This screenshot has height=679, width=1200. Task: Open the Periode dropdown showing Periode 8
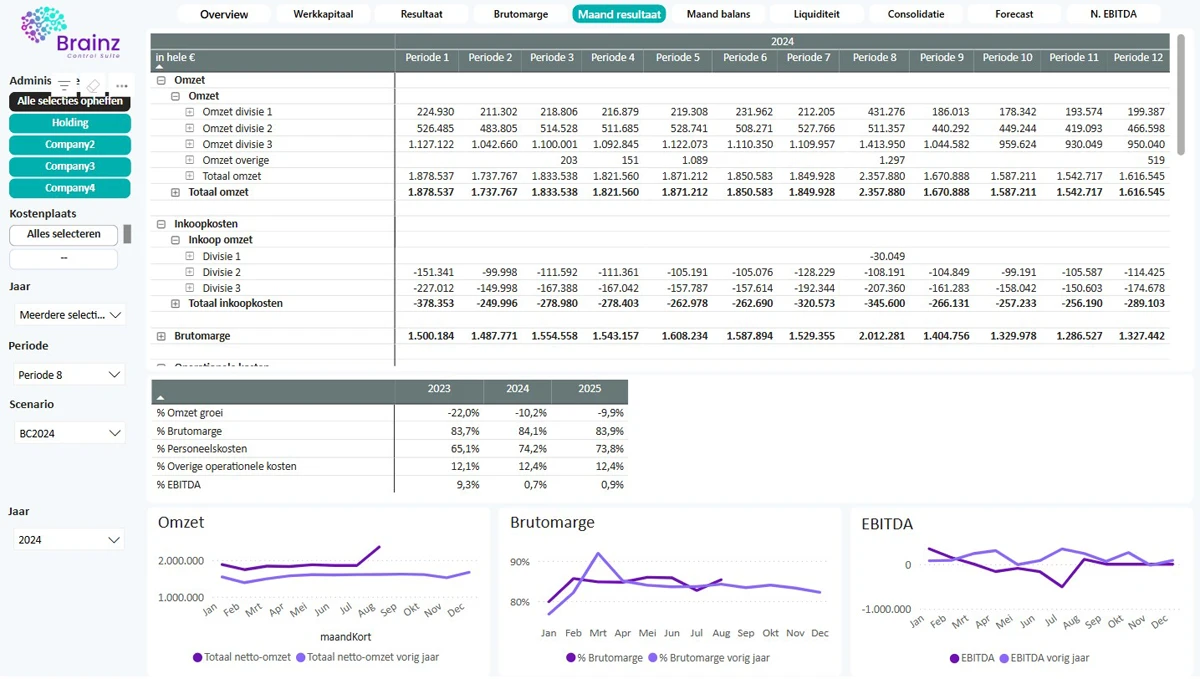pos(70,375)
